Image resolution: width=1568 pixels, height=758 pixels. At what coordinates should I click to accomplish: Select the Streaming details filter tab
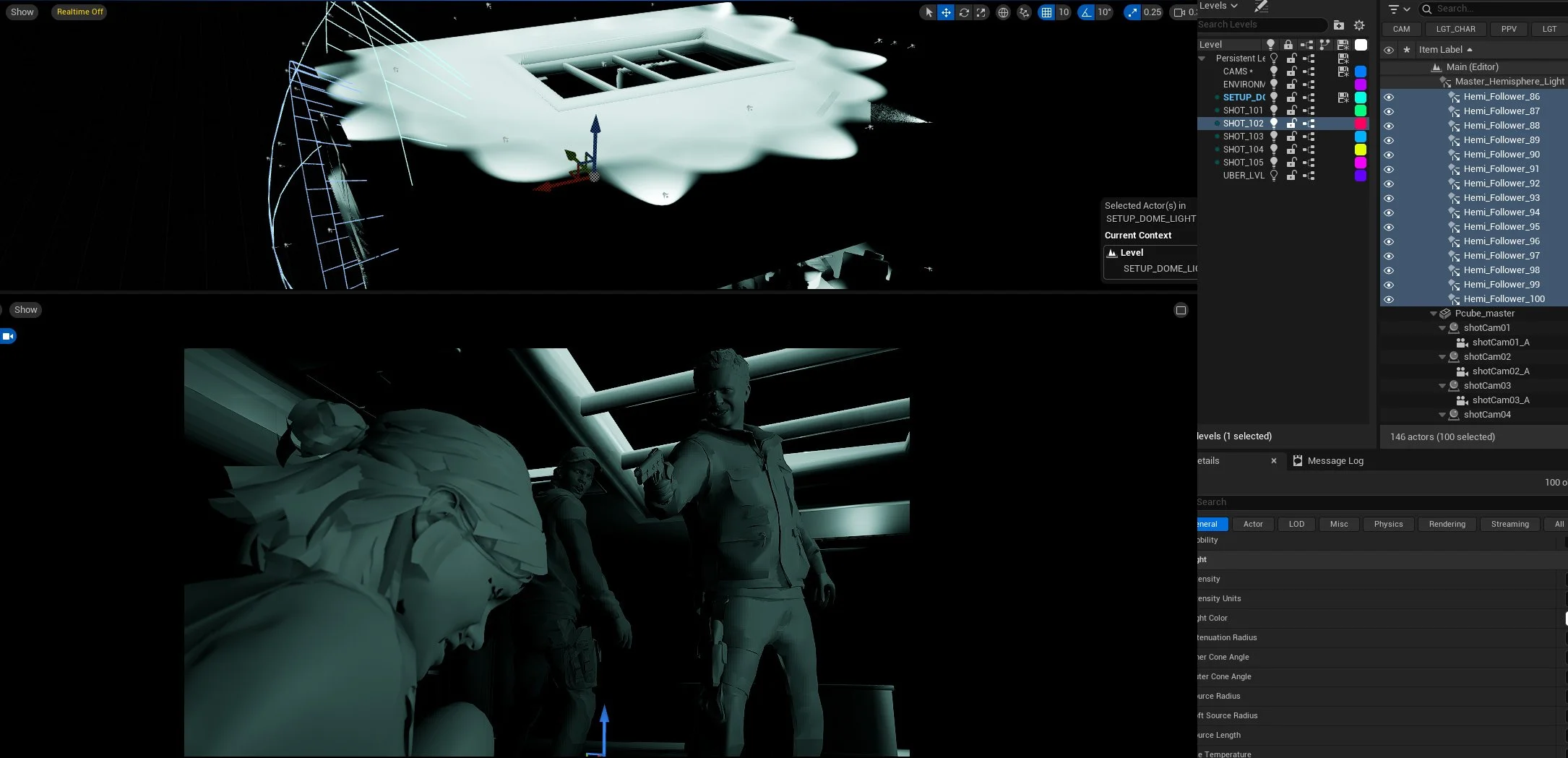(1509, 525)
